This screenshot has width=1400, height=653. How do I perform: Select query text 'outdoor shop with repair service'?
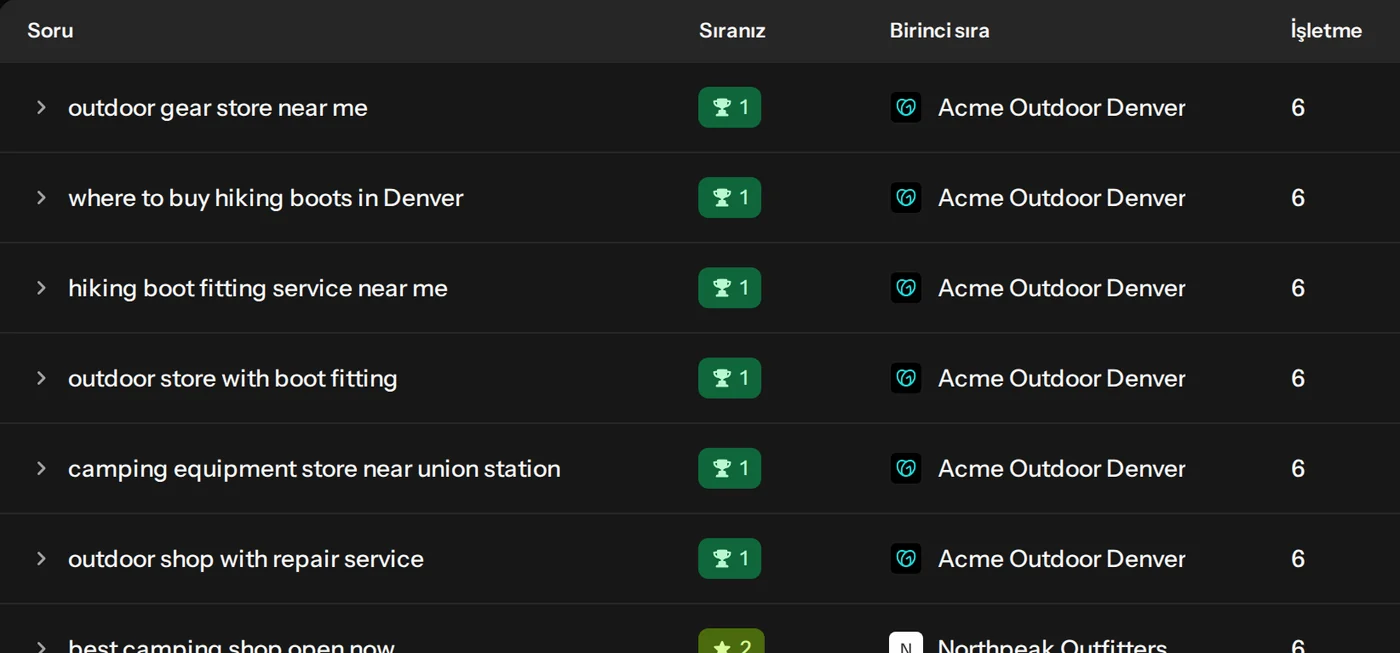(246, 558)
